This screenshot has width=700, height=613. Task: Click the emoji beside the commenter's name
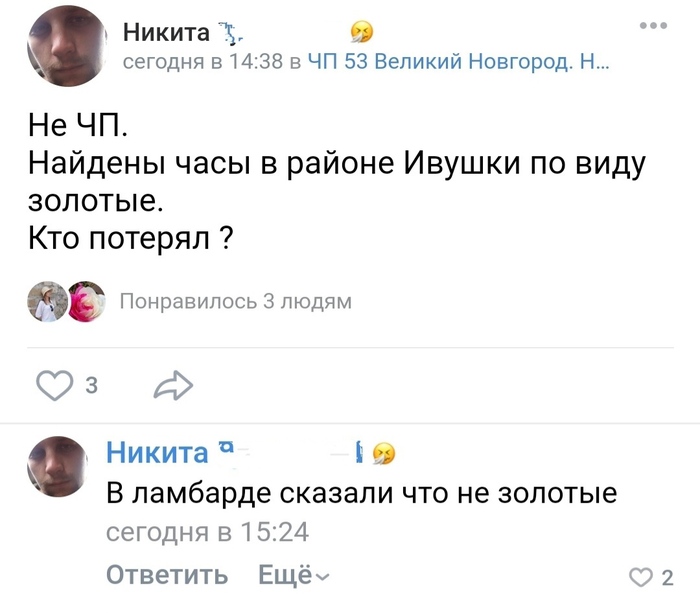pyautogui.click(x=384, y=455)
